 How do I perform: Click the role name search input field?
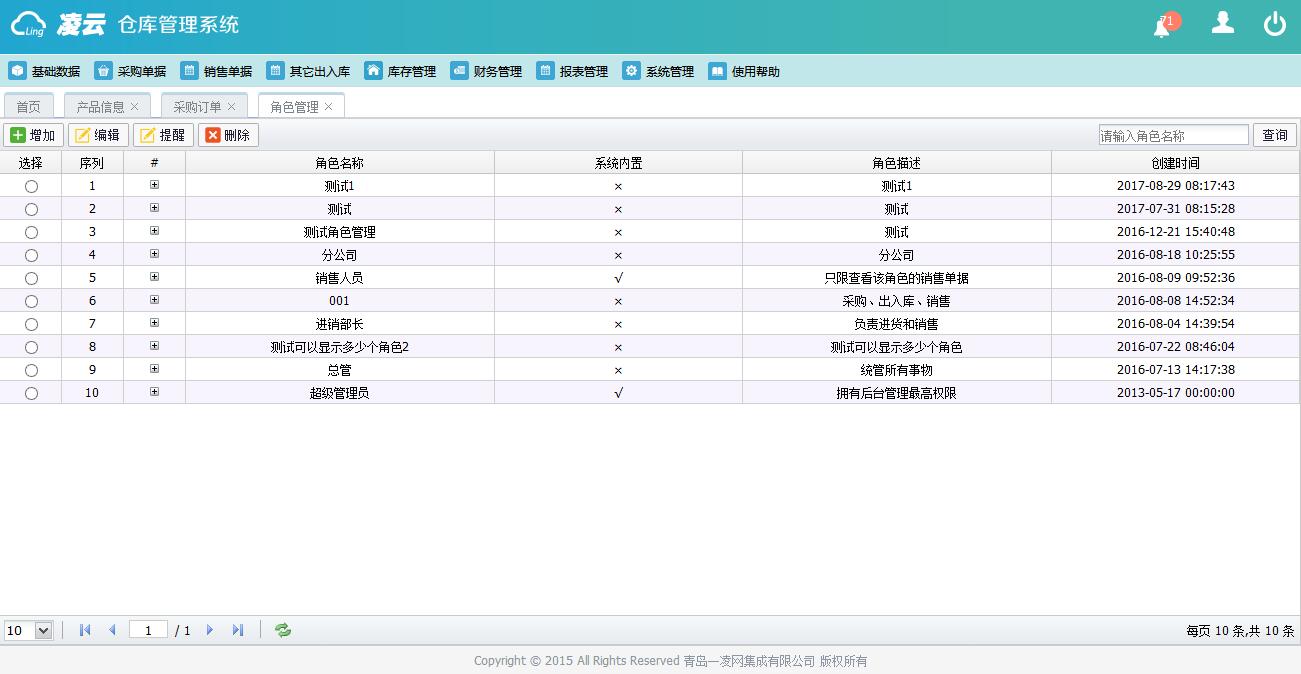pos(1173,135)
